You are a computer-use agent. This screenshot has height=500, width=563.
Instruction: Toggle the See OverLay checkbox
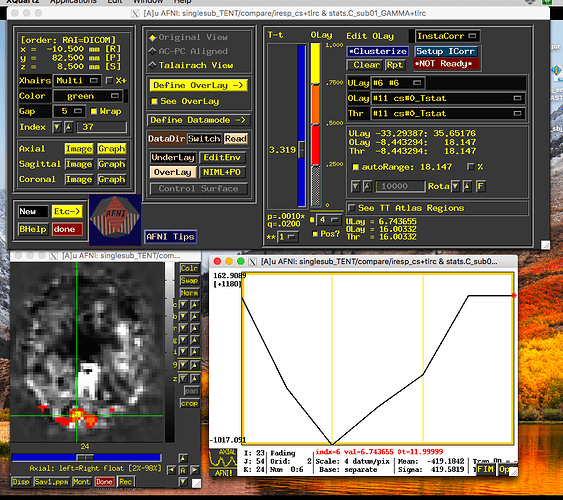pos(154,102)
